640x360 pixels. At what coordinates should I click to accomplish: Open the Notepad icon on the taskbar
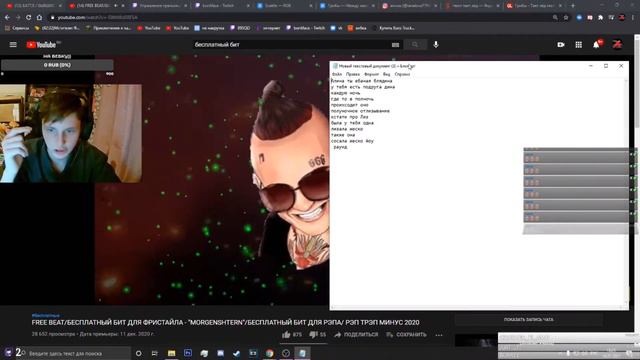(x=302, y=353)
